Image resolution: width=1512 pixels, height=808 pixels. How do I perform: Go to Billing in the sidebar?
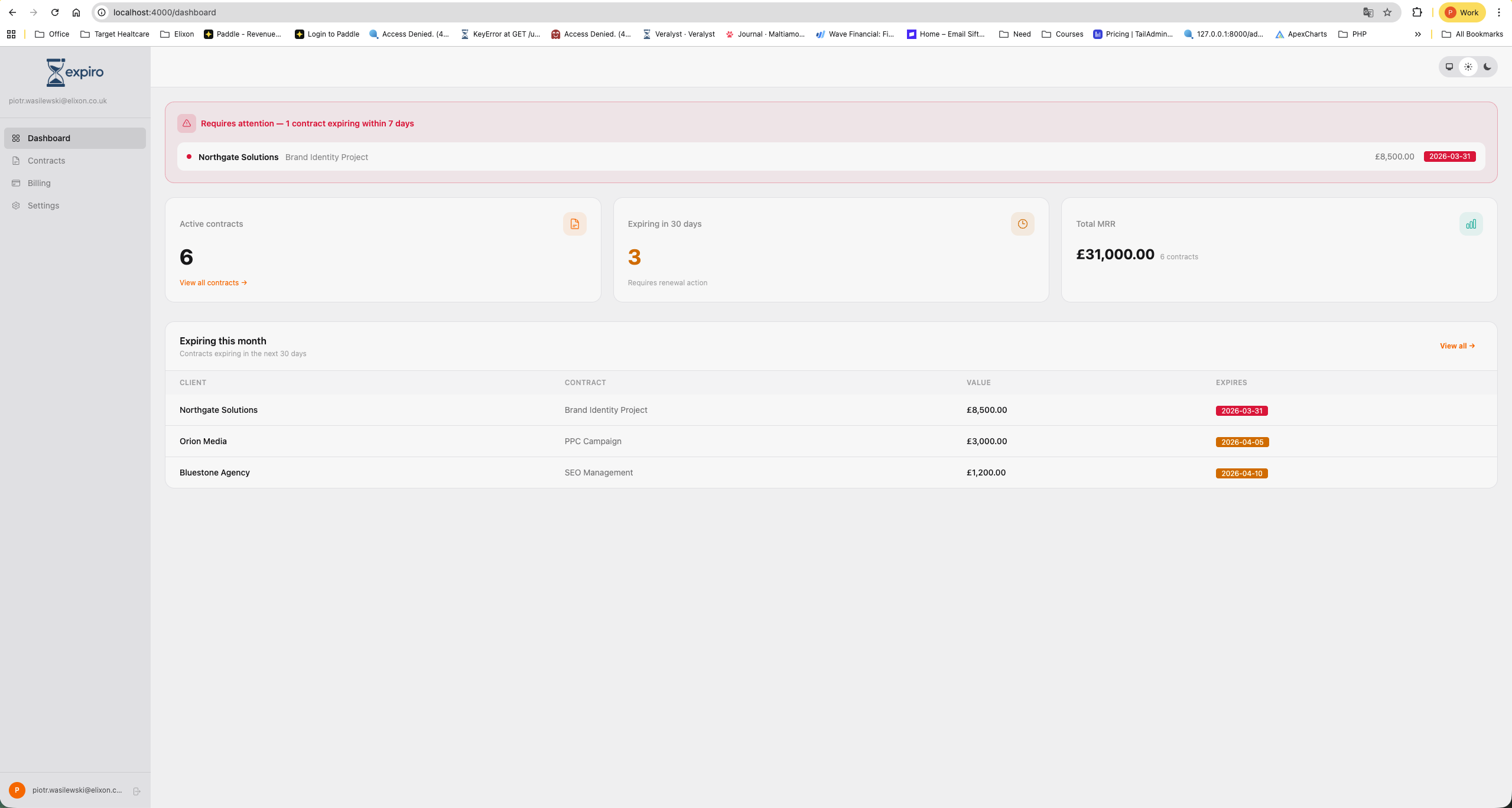coord(39,183)
